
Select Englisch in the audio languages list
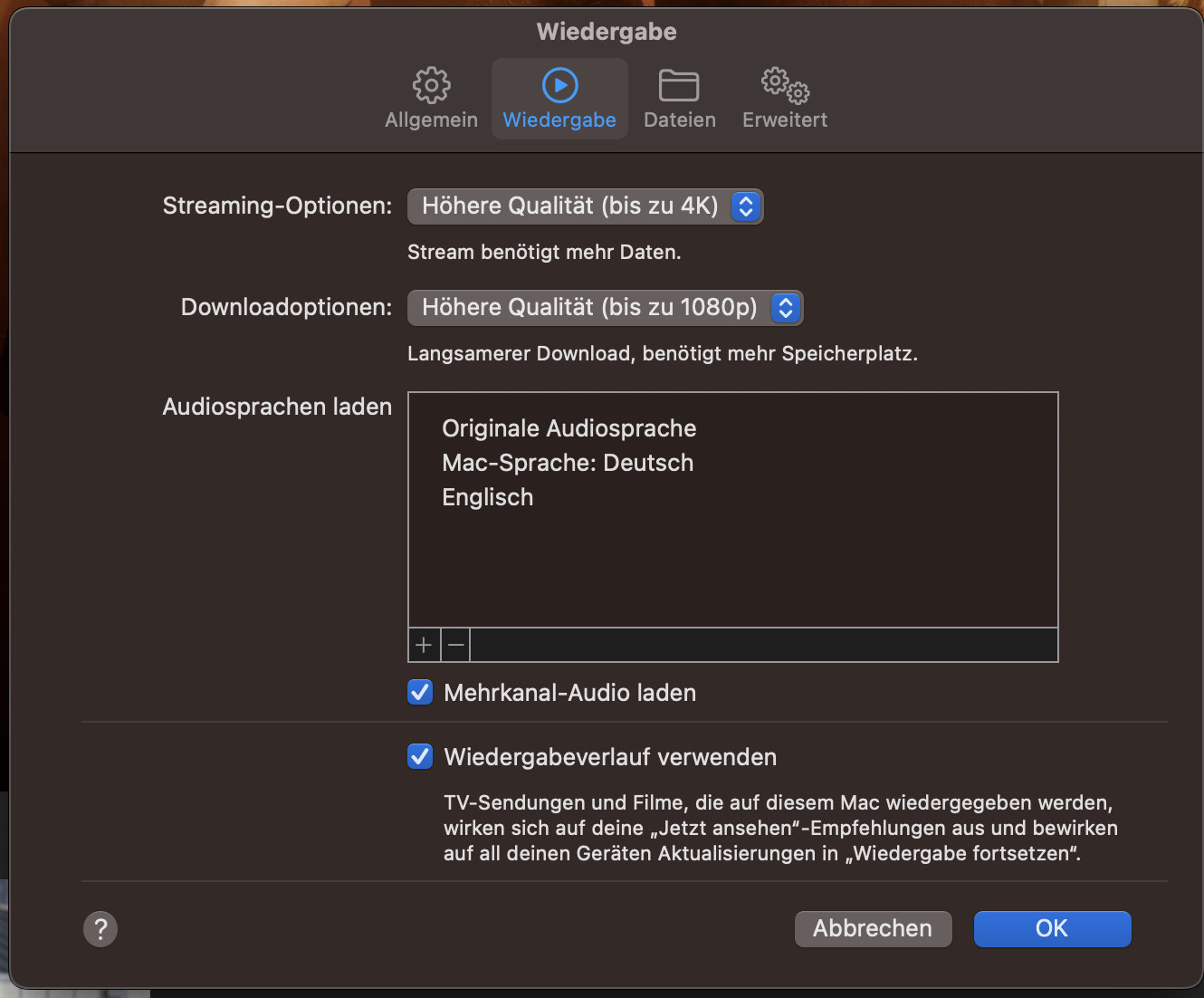pos(488,497)
